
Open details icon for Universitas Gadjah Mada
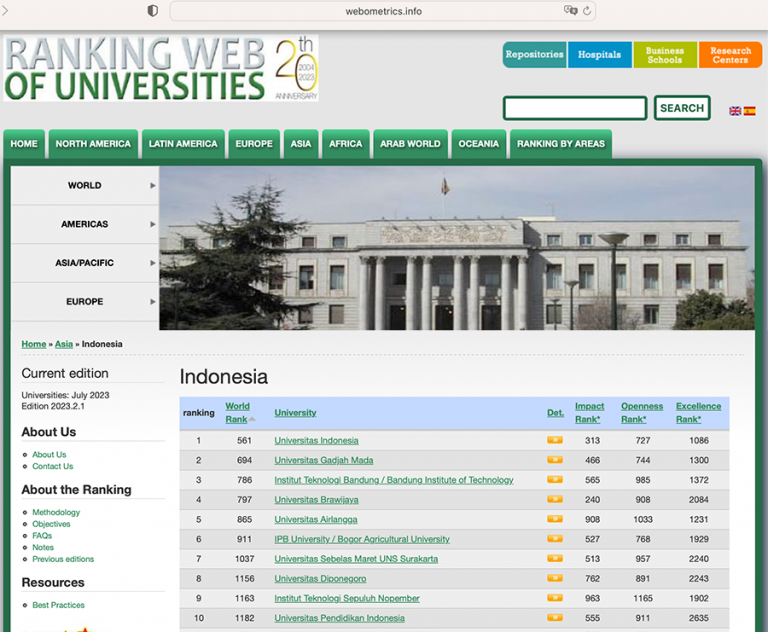pyautogui.click(x=554, y=460)
